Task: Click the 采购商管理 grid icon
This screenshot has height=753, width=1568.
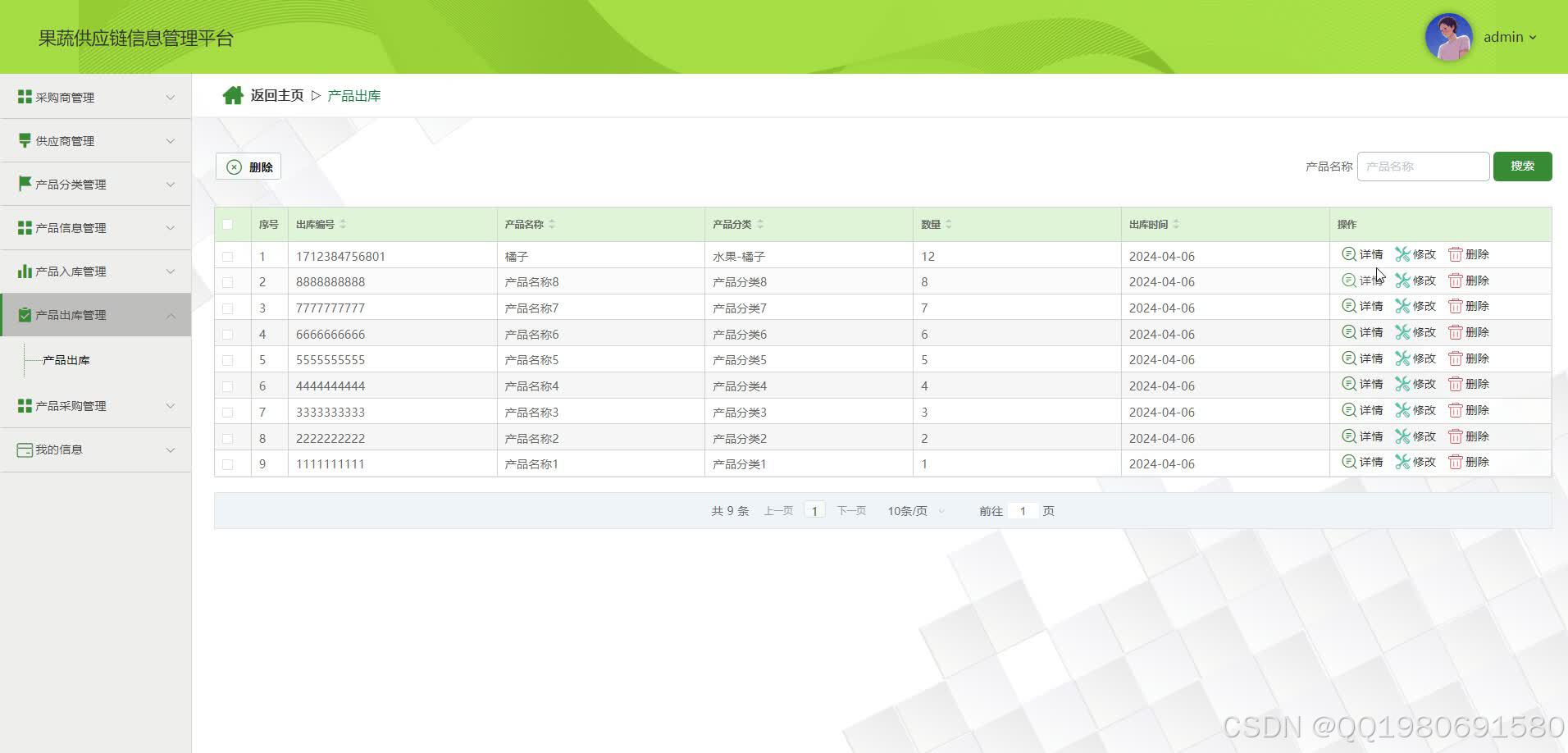Action: [x=25, y=97]
